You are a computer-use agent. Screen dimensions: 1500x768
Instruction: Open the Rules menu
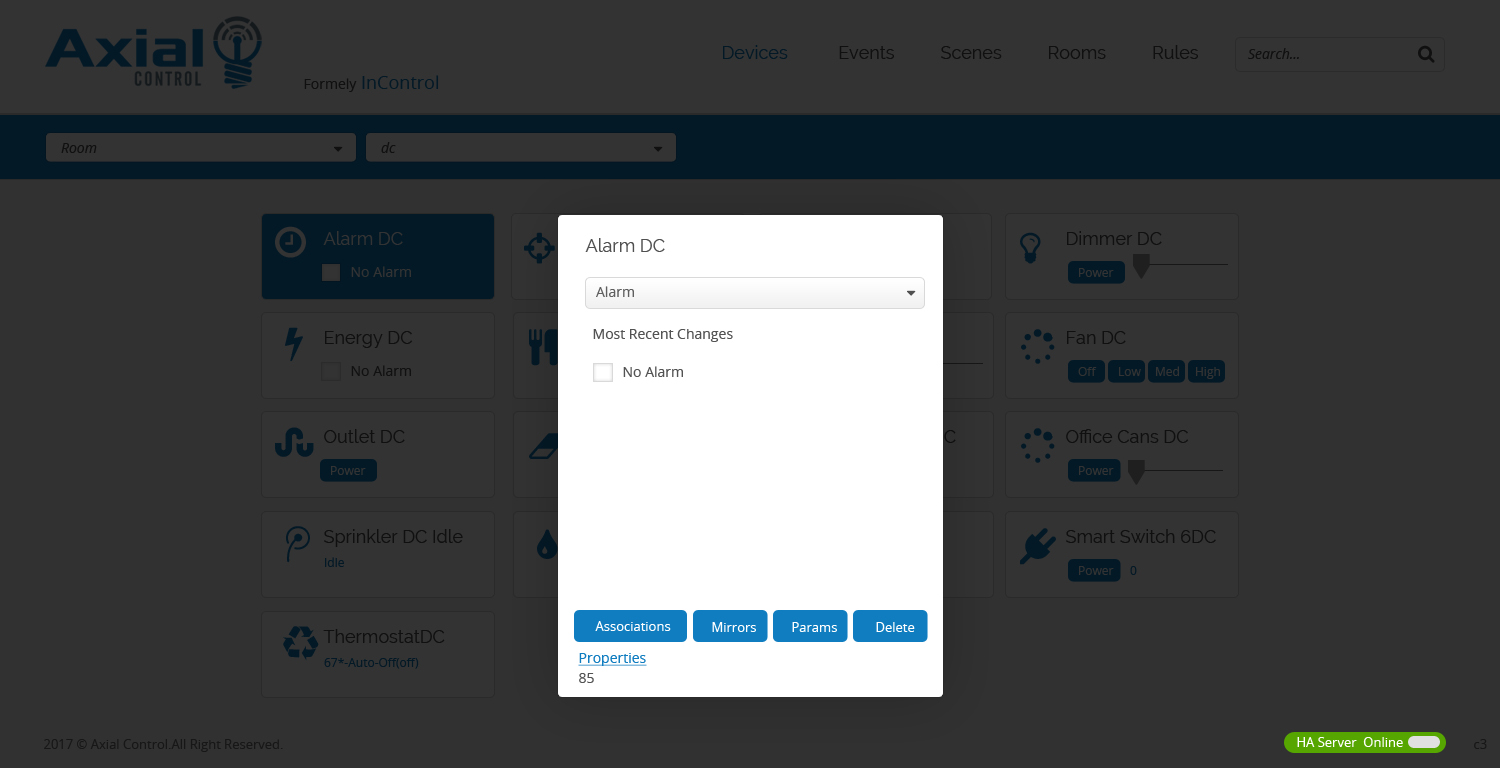[1175, 53]
